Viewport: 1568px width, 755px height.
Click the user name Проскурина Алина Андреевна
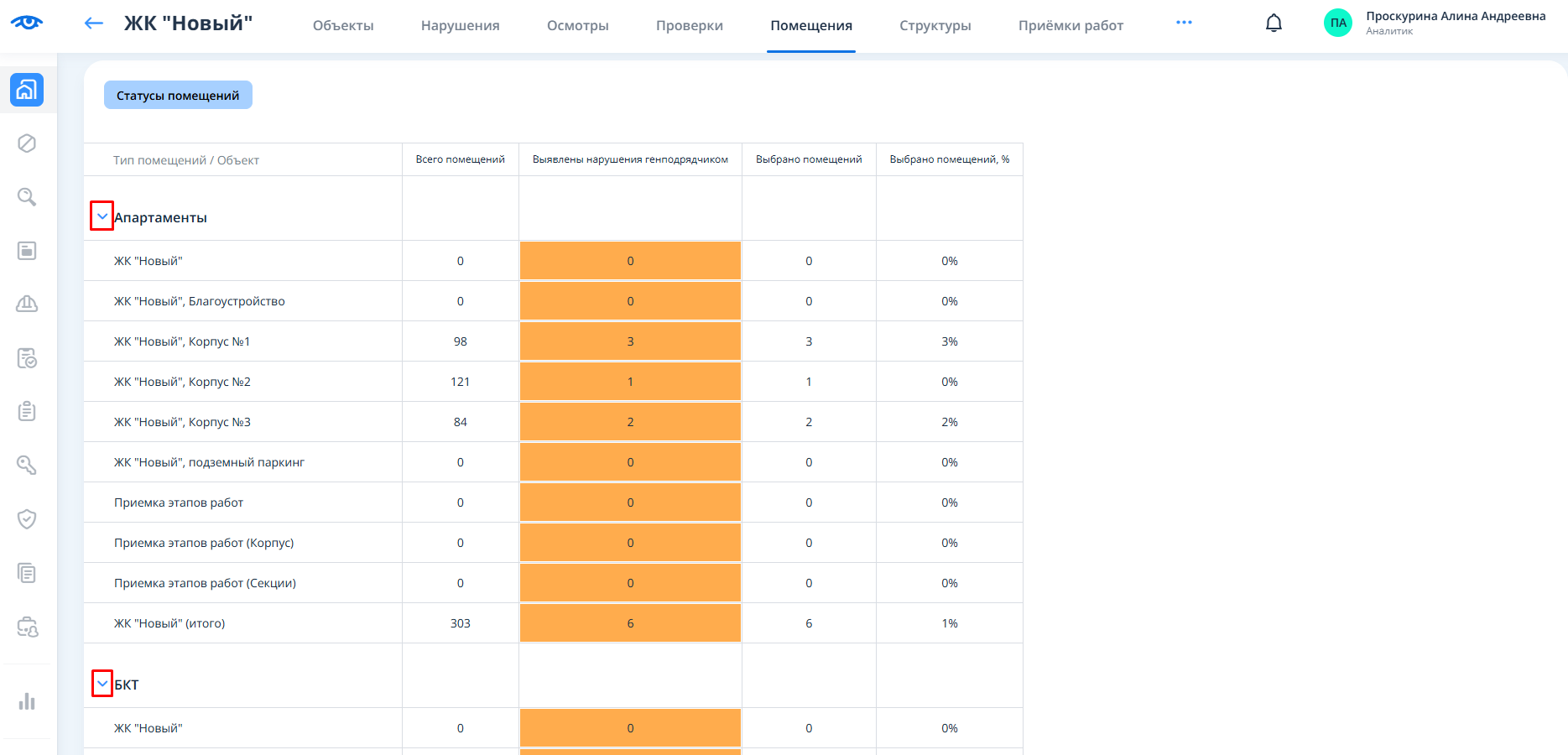tap(1455, 17)
